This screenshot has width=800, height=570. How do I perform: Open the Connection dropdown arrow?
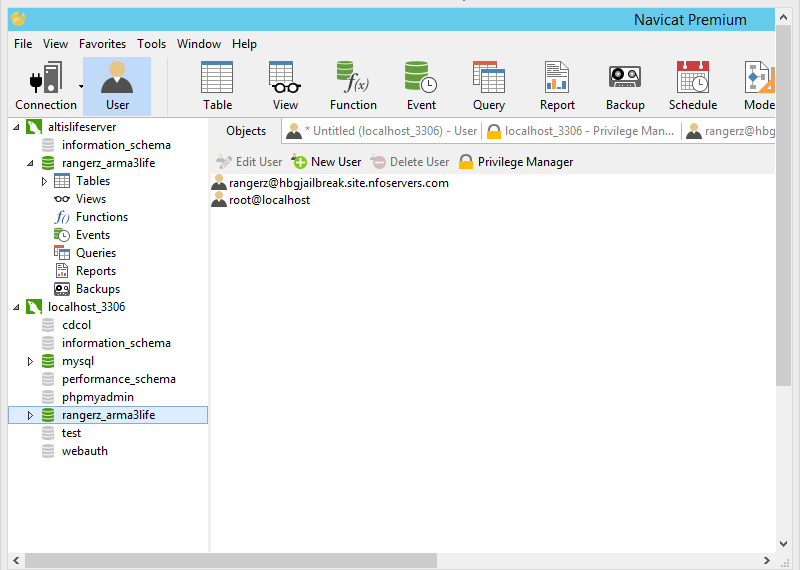click(81, 86)
